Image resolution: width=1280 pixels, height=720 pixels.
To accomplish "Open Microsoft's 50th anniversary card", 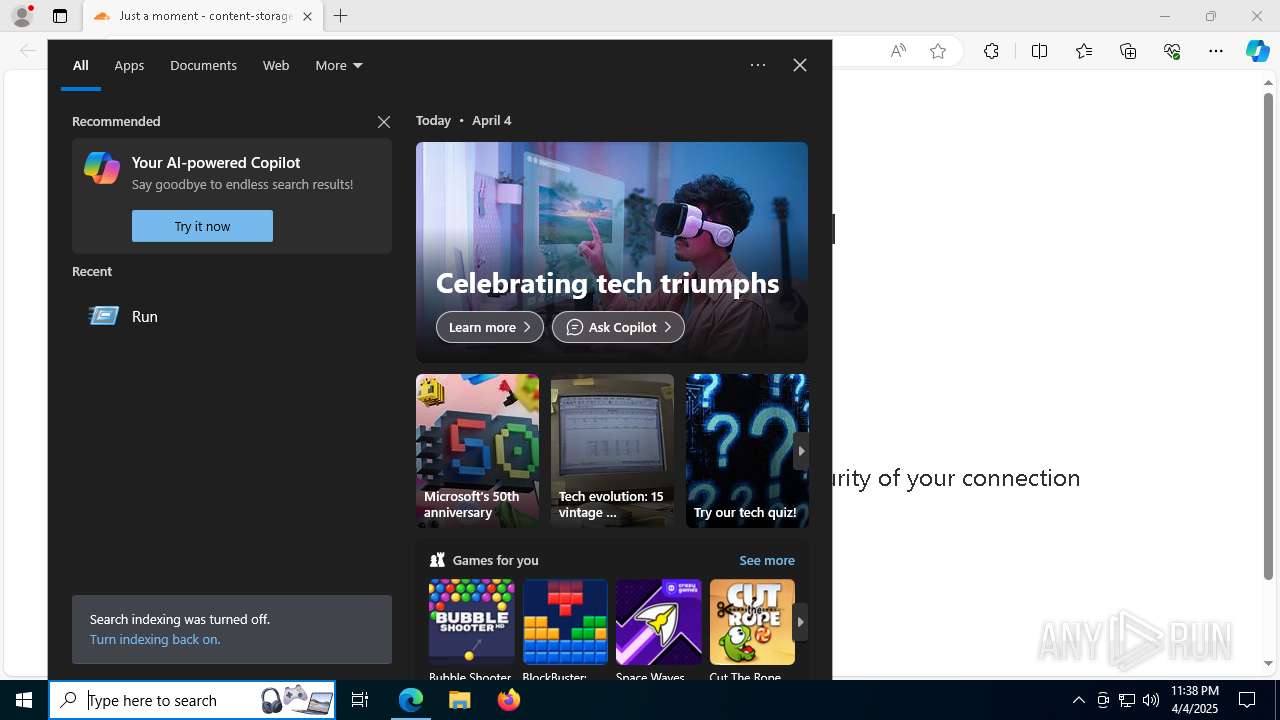I will click(x=477, y=451).
